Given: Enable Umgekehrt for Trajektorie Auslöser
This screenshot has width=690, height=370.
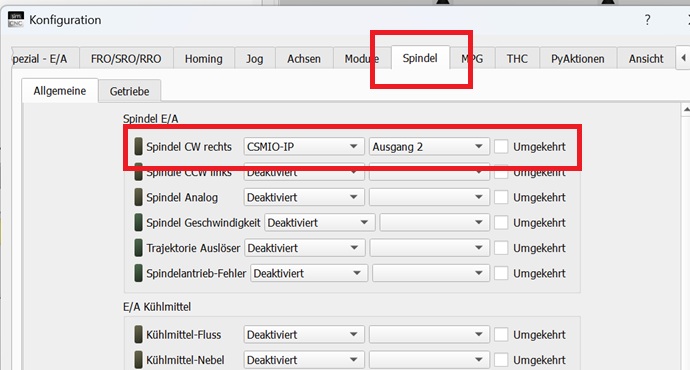Looking at the screenshot, I should coord(501,248).
